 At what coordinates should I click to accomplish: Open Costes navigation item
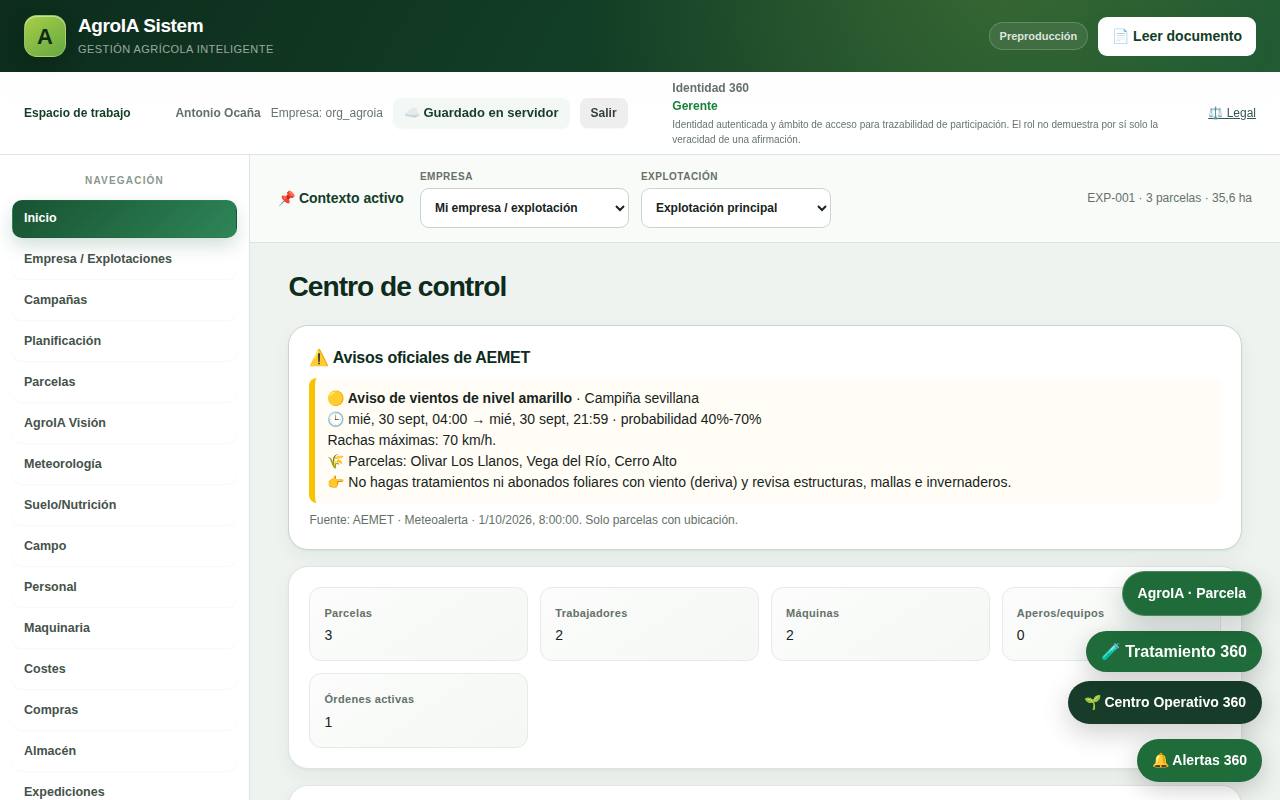coord(124,669)
